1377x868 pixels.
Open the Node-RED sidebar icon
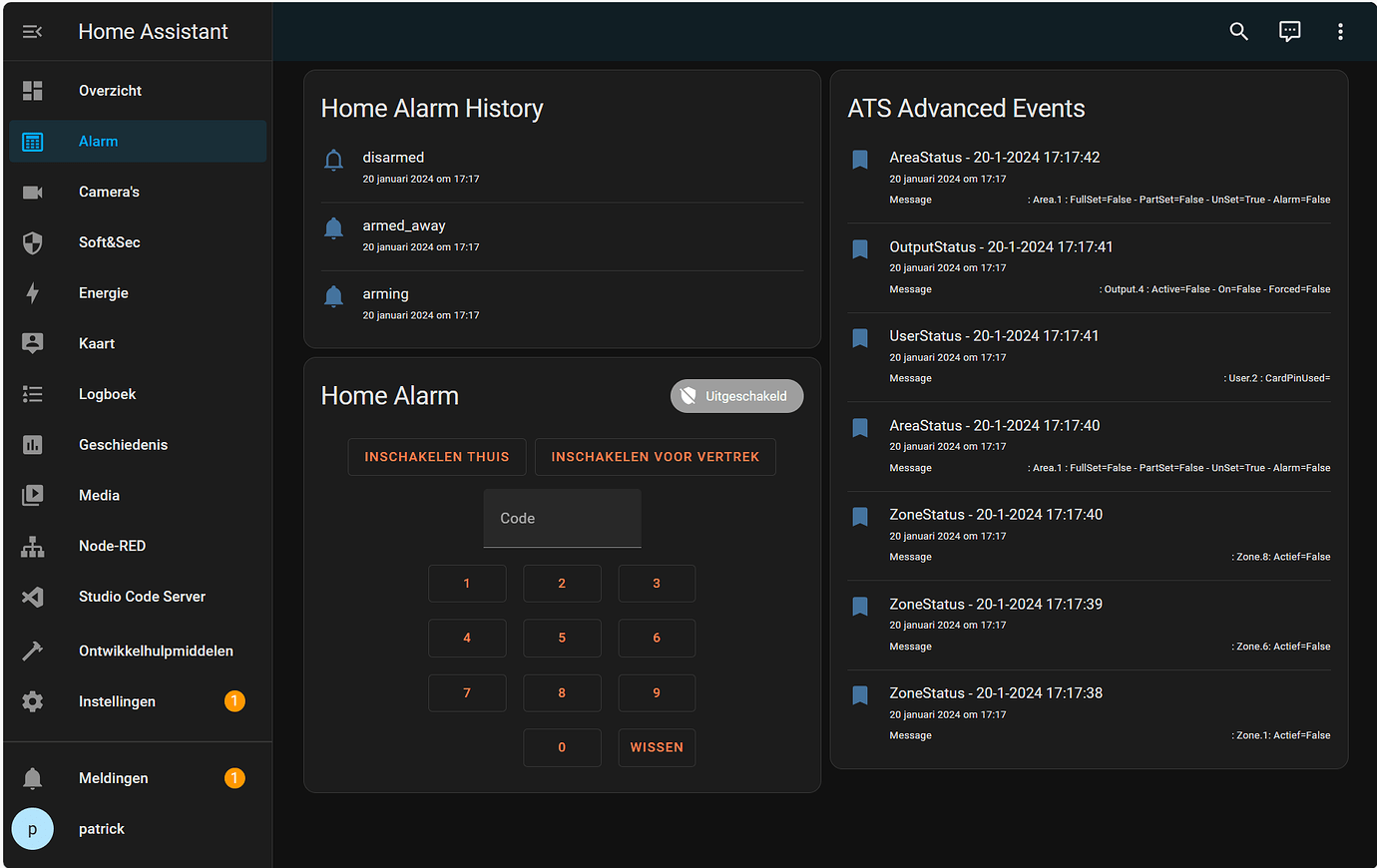pyautogui.click(x=33, y=546)
